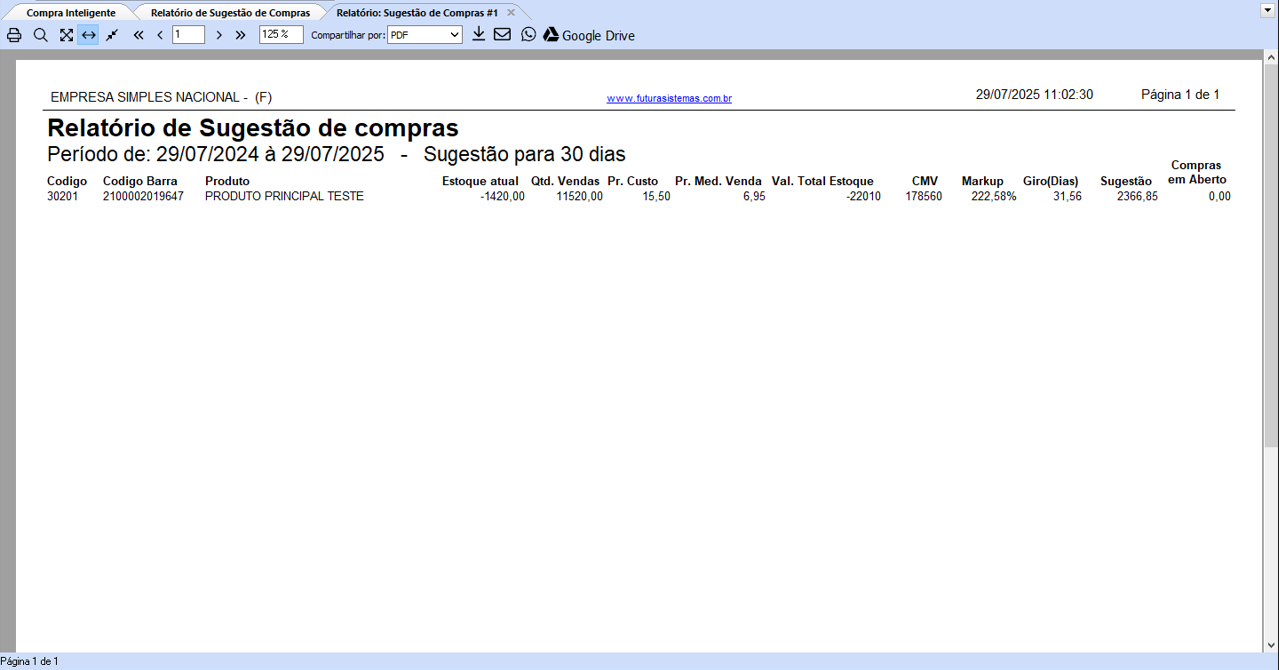
Task: Go to the previous page
Action: point(160,35)
